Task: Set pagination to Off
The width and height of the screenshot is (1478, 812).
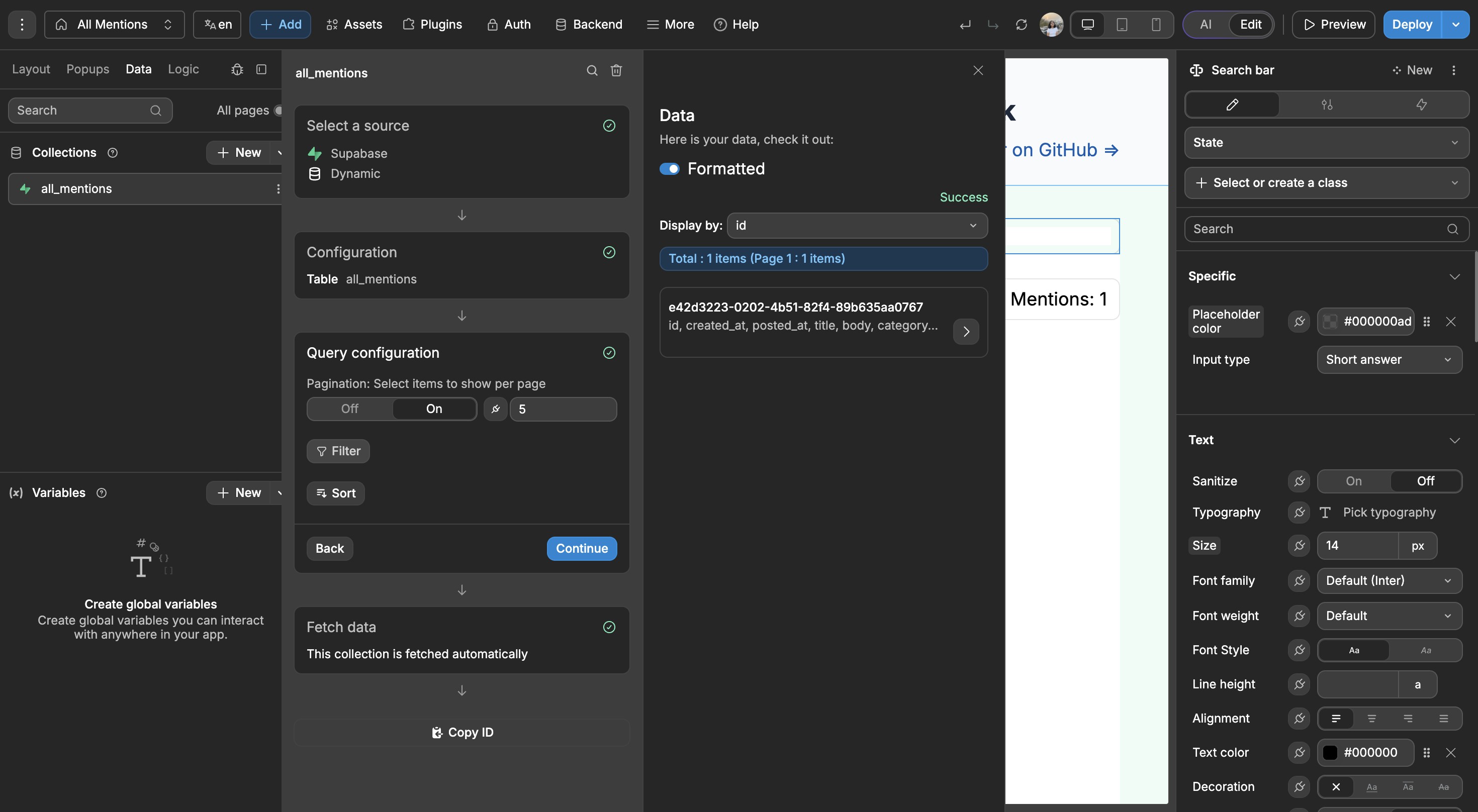Action: (349, 409)
